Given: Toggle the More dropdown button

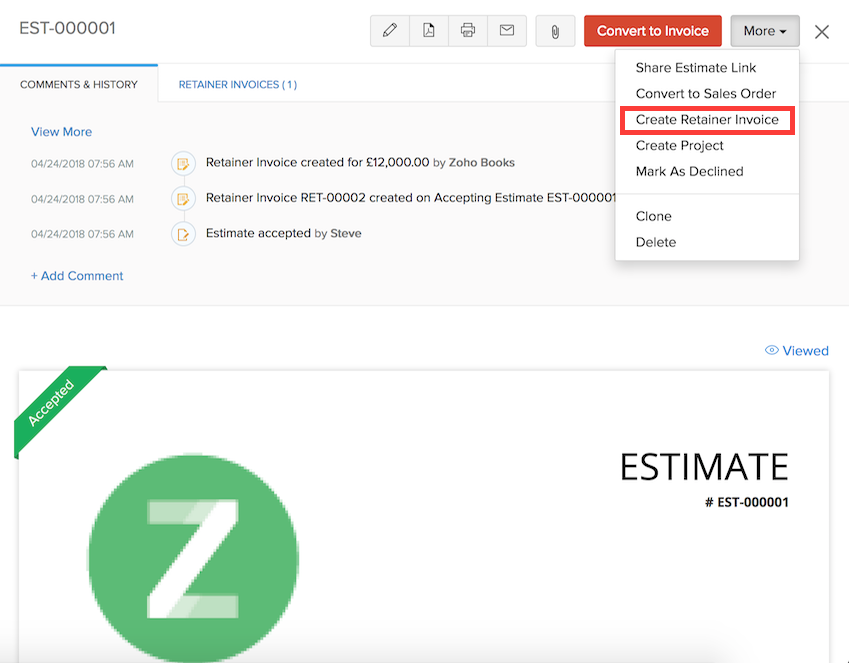Looking at the screenshot, I should point(765,31).
